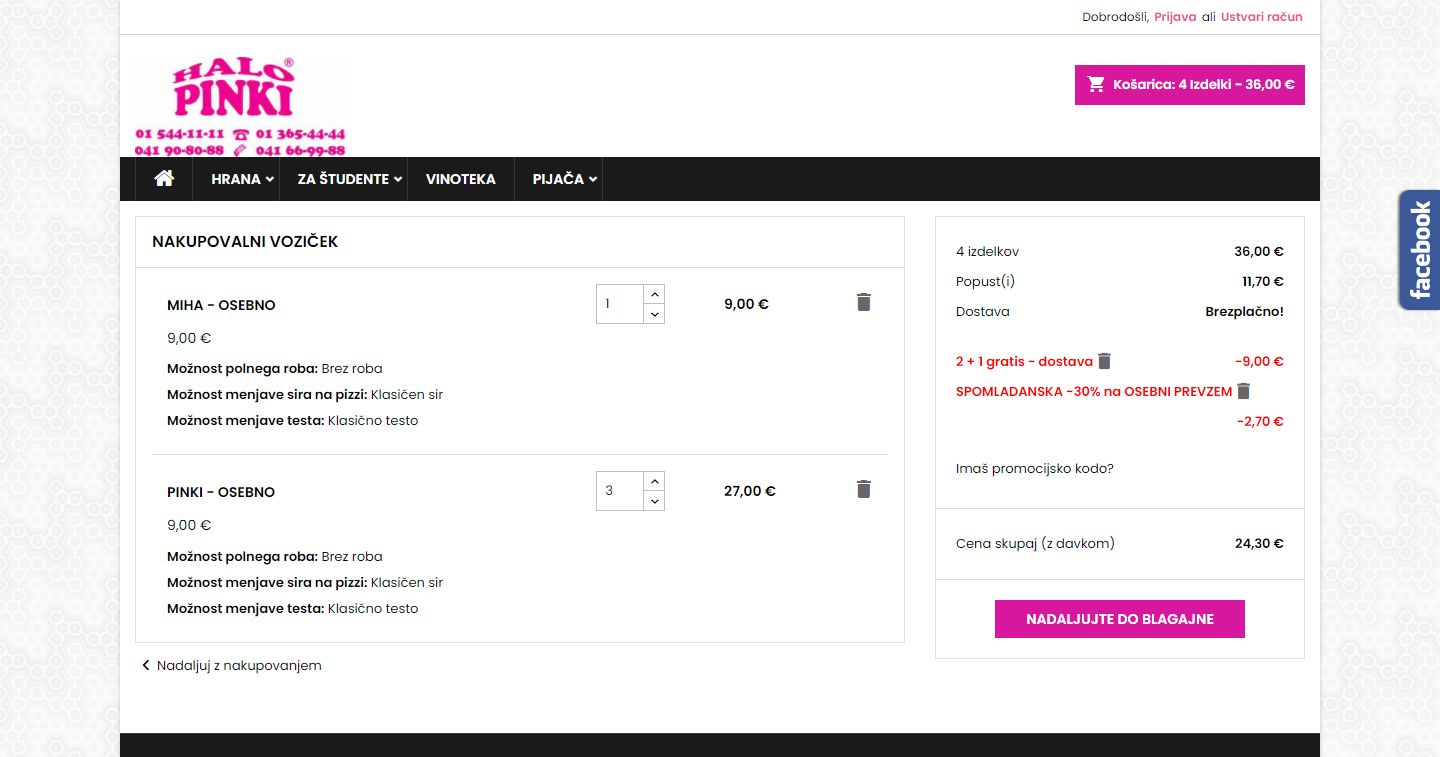Increase MIHA - OSEBNO quantity by one
1440x757 pixels.
click(654, 294)
